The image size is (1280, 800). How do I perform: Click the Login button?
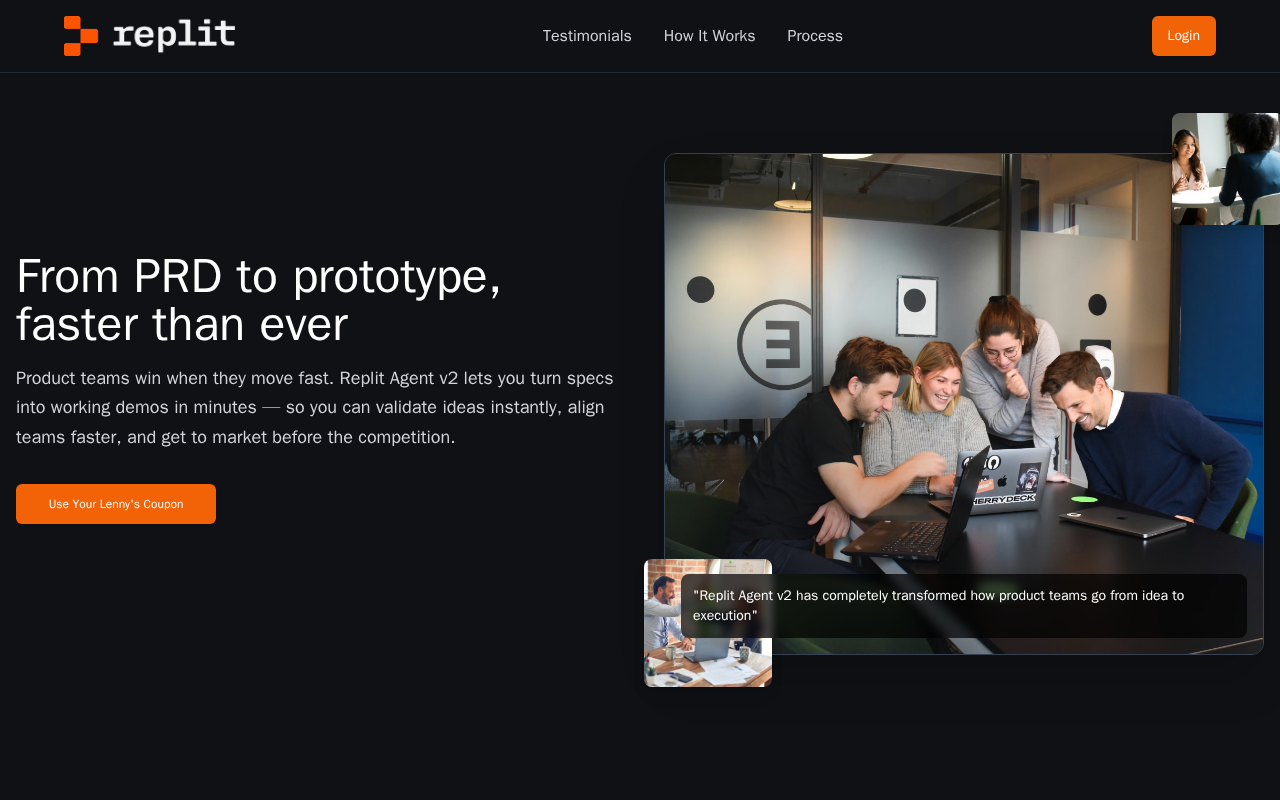point(1184,36)
